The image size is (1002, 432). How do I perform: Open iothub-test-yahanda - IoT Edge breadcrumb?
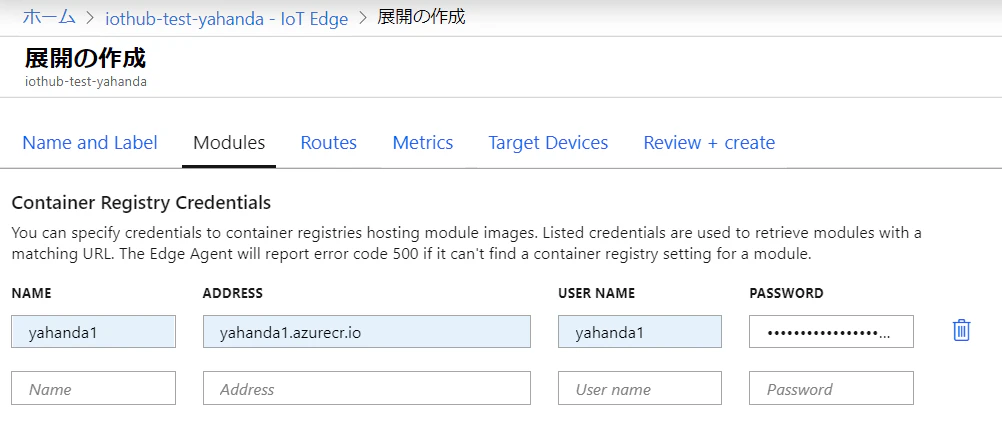(226, 19)
